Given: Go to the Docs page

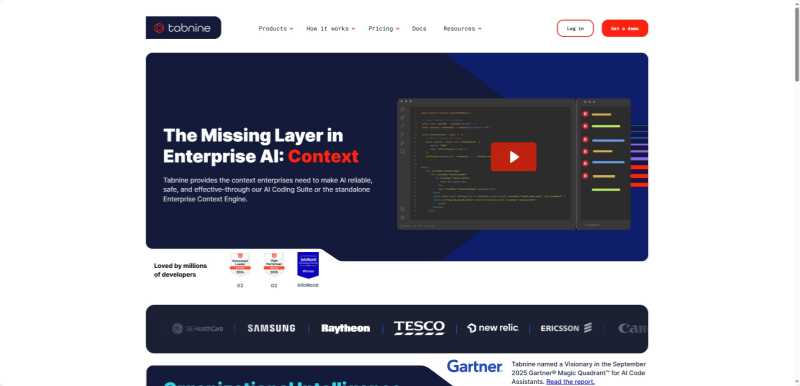Looking at the screenshot, I should [419, 29].
